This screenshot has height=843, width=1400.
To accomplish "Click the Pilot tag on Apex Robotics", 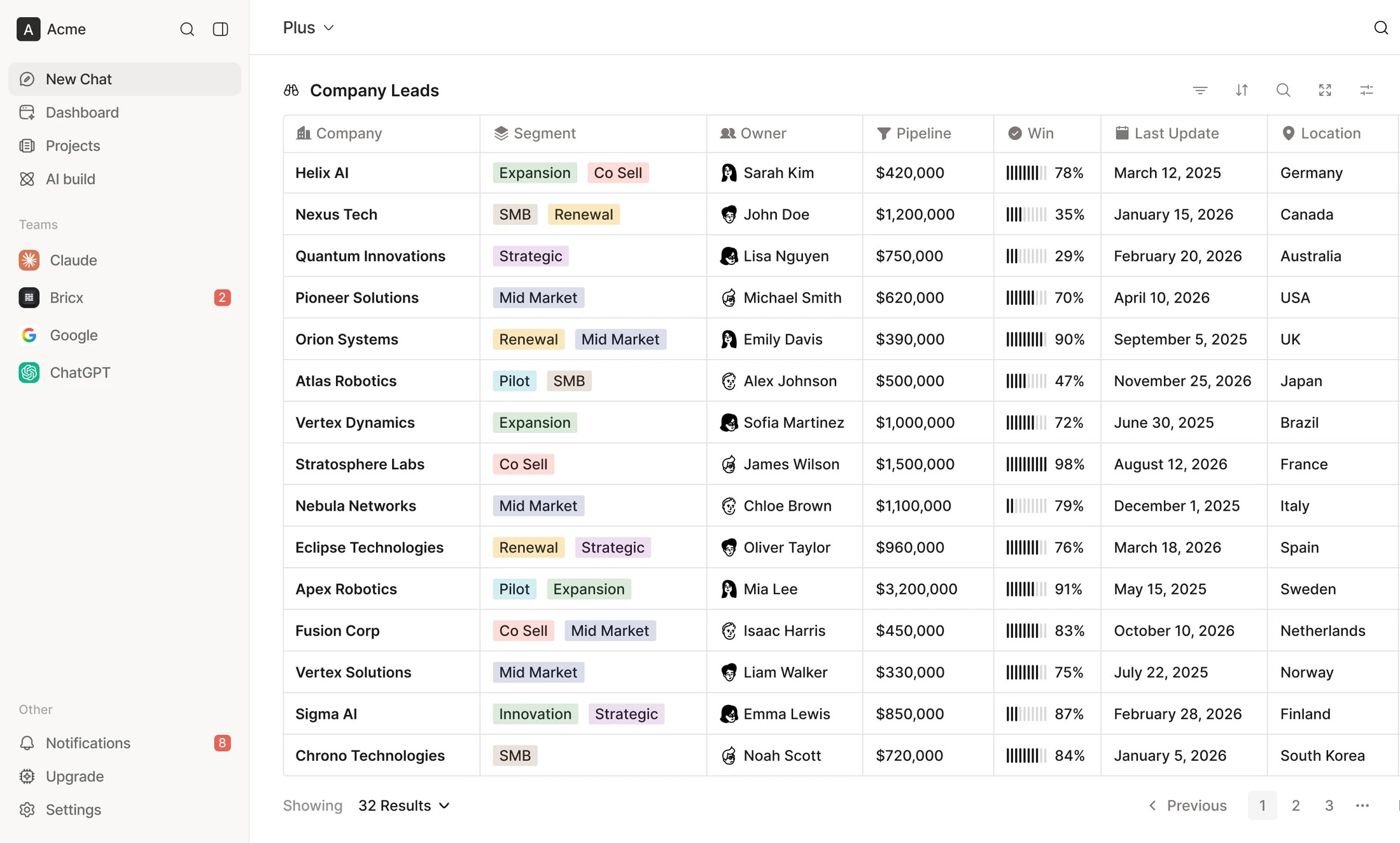I will pos(514,589).
